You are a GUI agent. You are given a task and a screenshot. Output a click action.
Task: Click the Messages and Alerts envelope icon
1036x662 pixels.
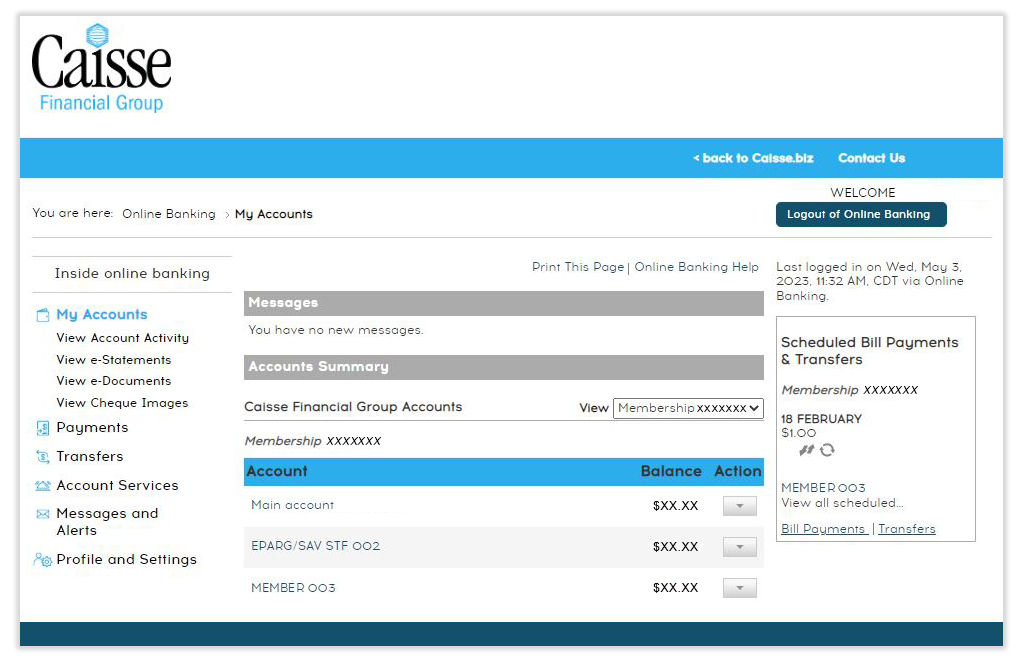[x=43, y=514]
